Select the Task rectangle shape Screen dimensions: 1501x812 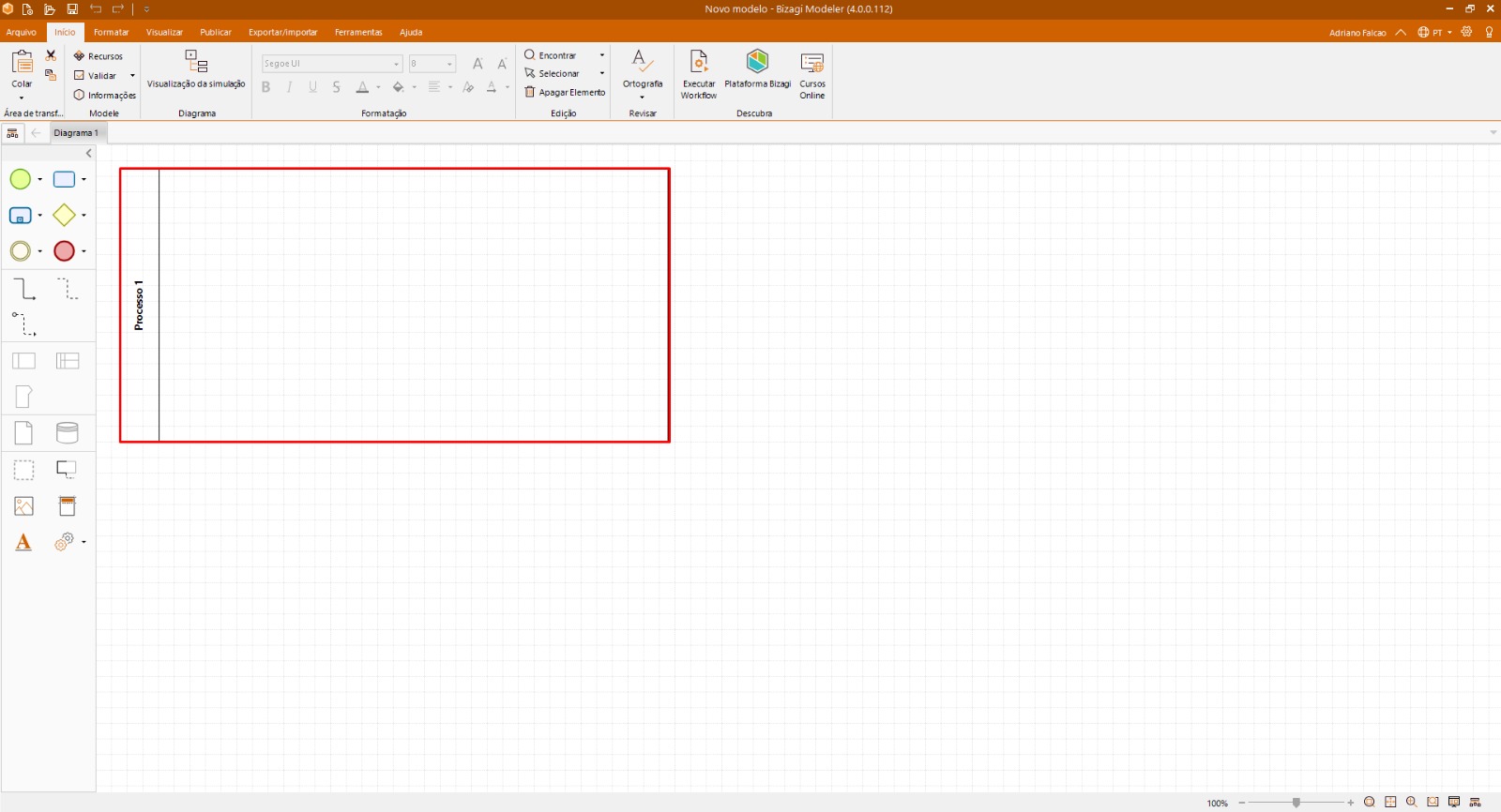coord(64,179)
